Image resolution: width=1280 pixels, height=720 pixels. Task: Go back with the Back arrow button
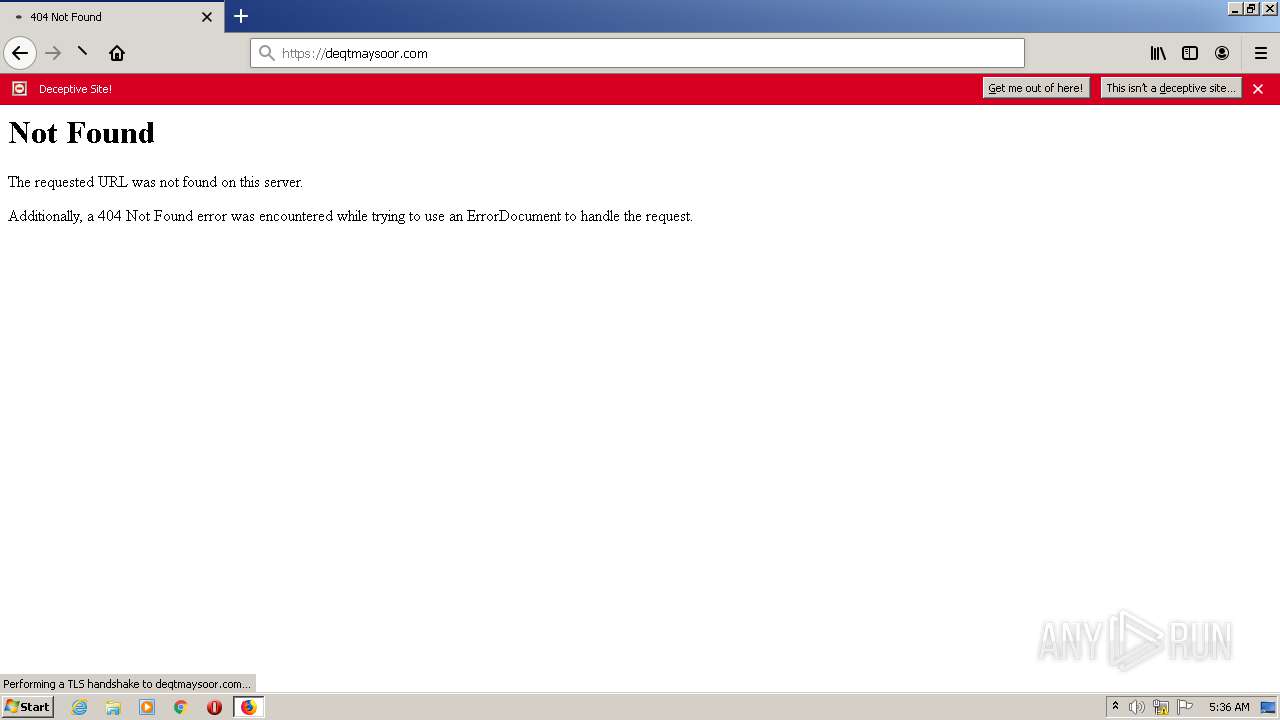click(x=20, y=53)
